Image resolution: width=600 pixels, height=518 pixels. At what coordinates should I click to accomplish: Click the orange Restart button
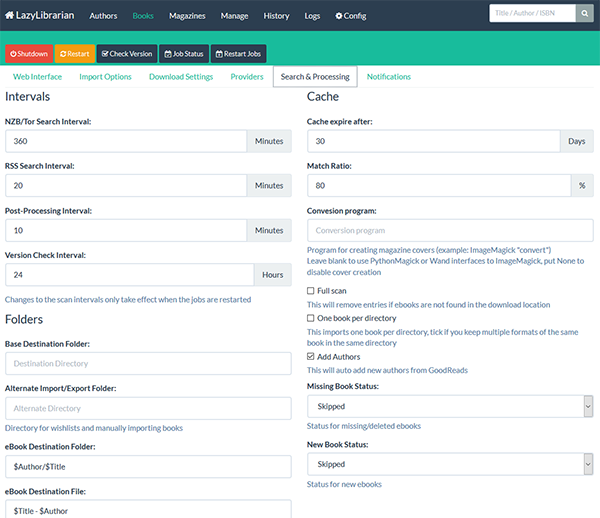(75, 54)
